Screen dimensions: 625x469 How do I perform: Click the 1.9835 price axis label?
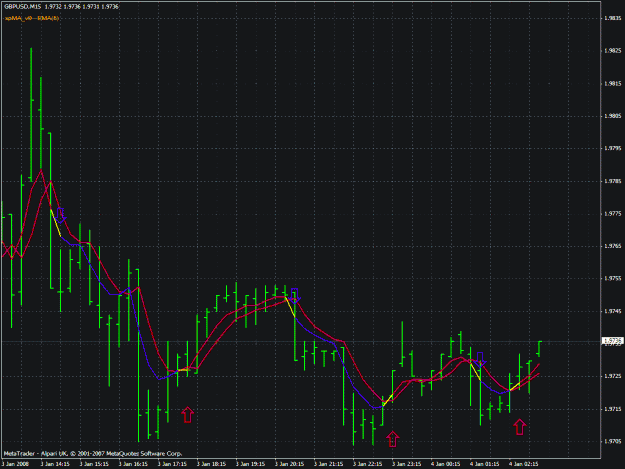[613, 18]
